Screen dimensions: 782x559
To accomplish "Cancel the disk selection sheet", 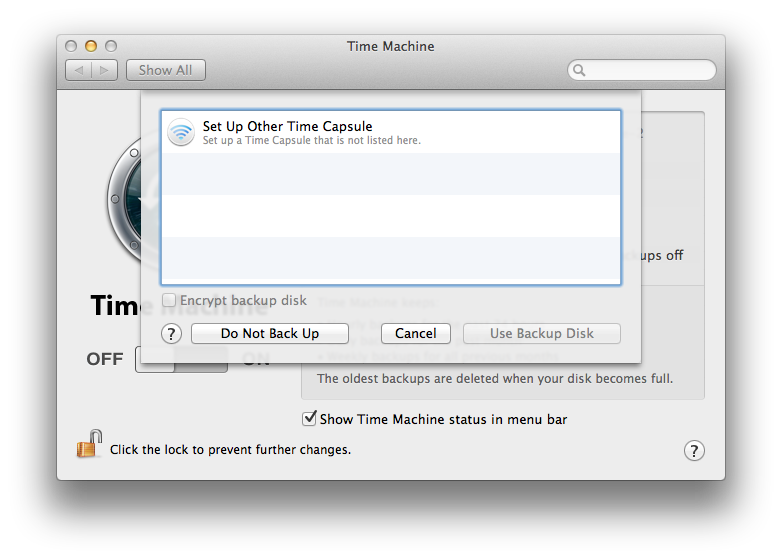I will click(x=415, y=333).
